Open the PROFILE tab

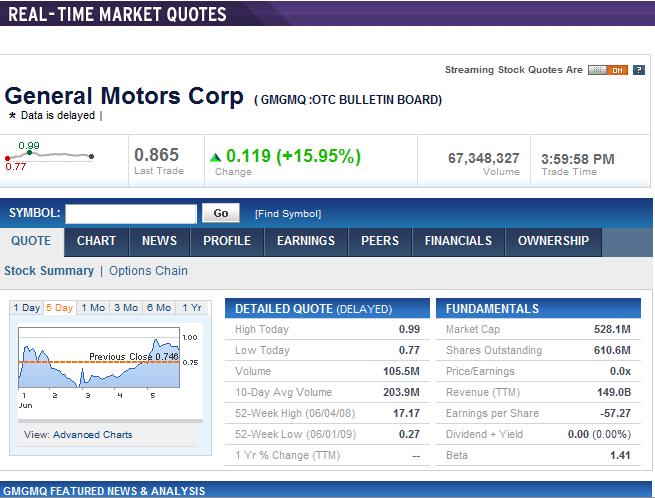click(227, 241)
